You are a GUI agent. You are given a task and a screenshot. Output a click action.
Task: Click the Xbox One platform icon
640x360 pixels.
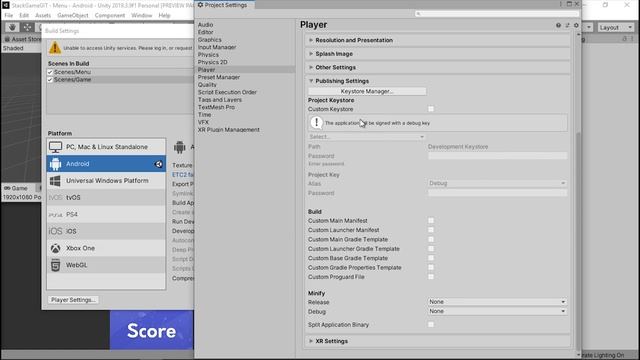(55, 248)
